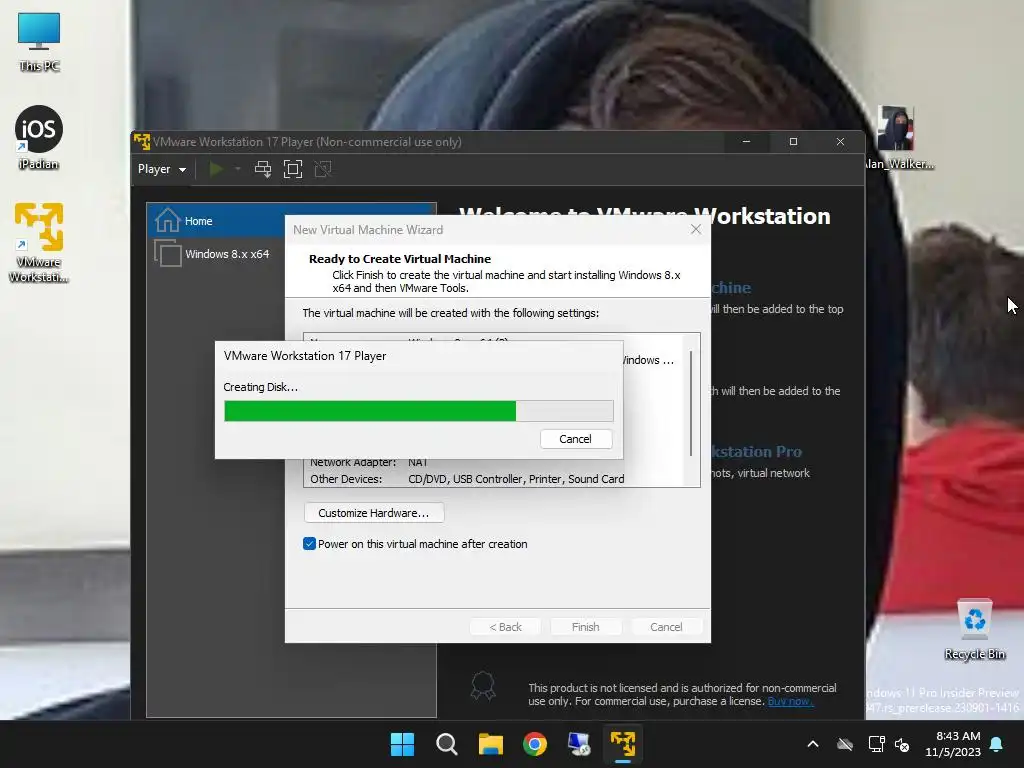Click the Back button in wizard
Screen dimensions: 1024x768
505,627
